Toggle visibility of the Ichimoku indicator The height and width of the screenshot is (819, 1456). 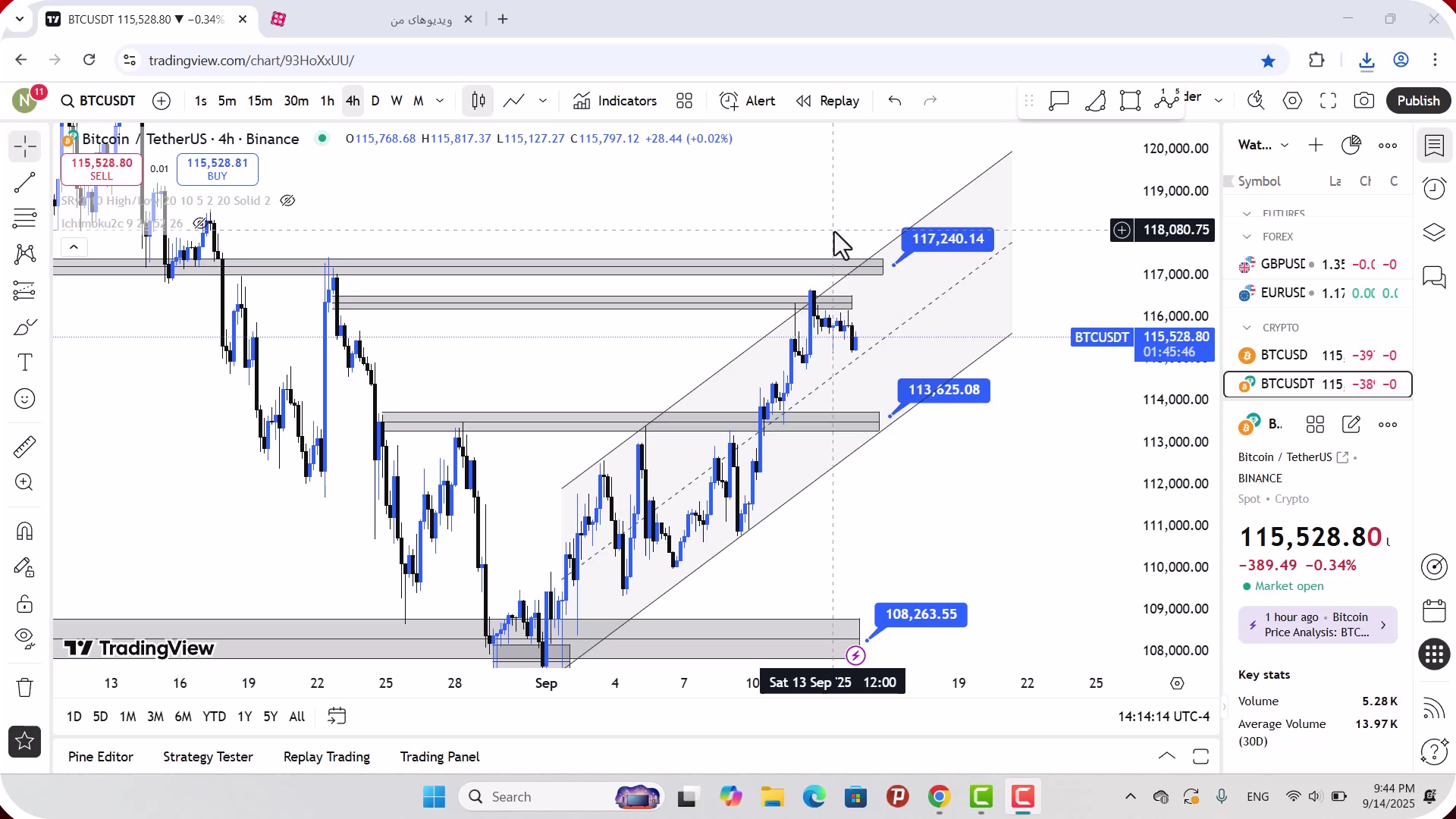click(201, 224)
